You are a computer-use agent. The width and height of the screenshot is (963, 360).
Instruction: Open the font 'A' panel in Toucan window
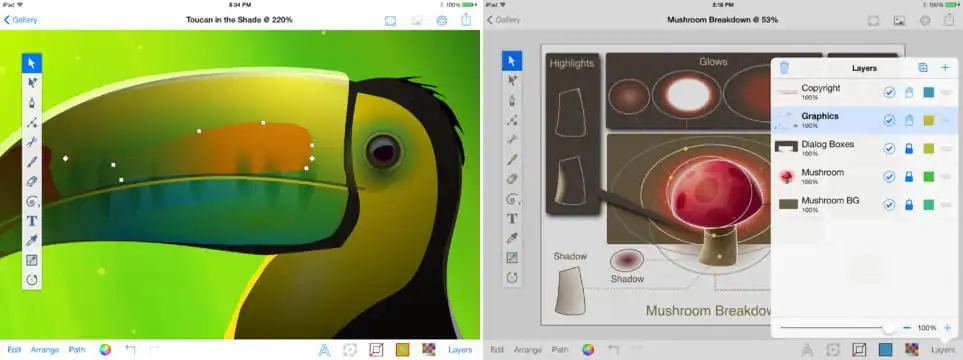[324, 350]
